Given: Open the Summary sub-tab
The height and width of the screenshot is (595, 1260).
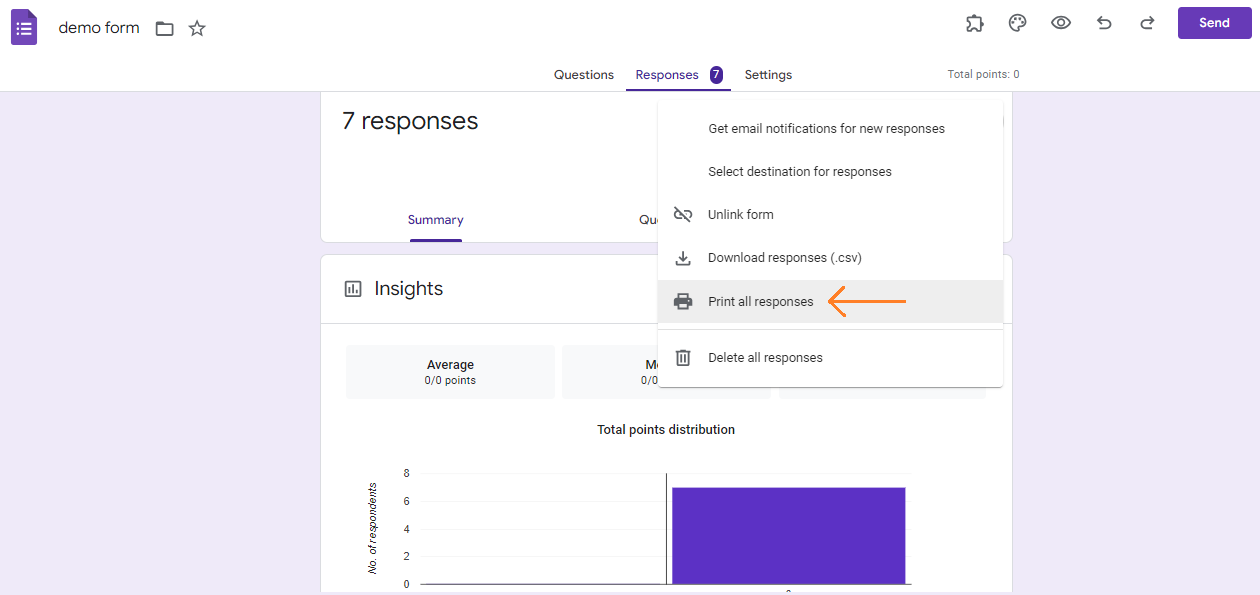Looking at the screenshot, I should [435, 220].
